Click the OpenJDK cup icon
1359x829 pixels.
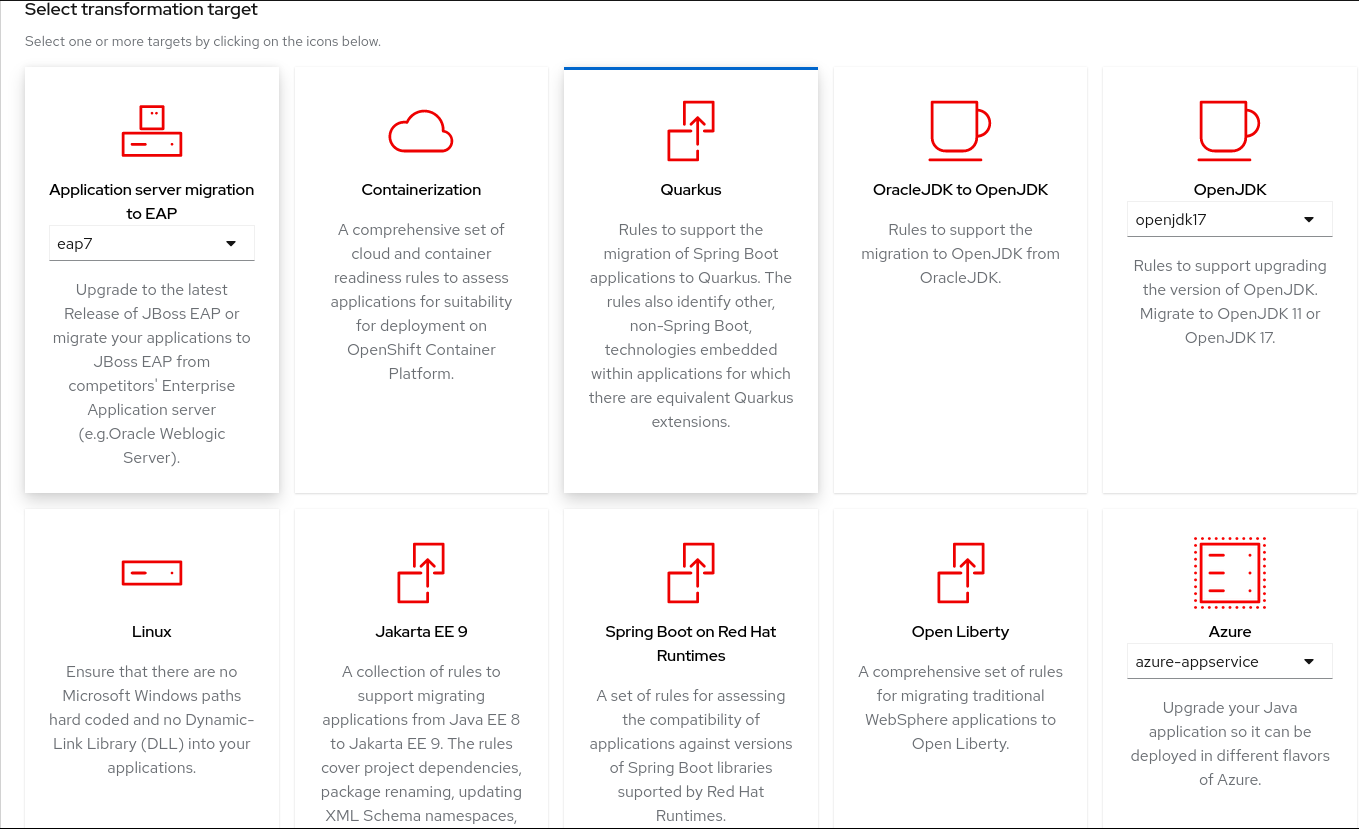[x=1229, y=131]
